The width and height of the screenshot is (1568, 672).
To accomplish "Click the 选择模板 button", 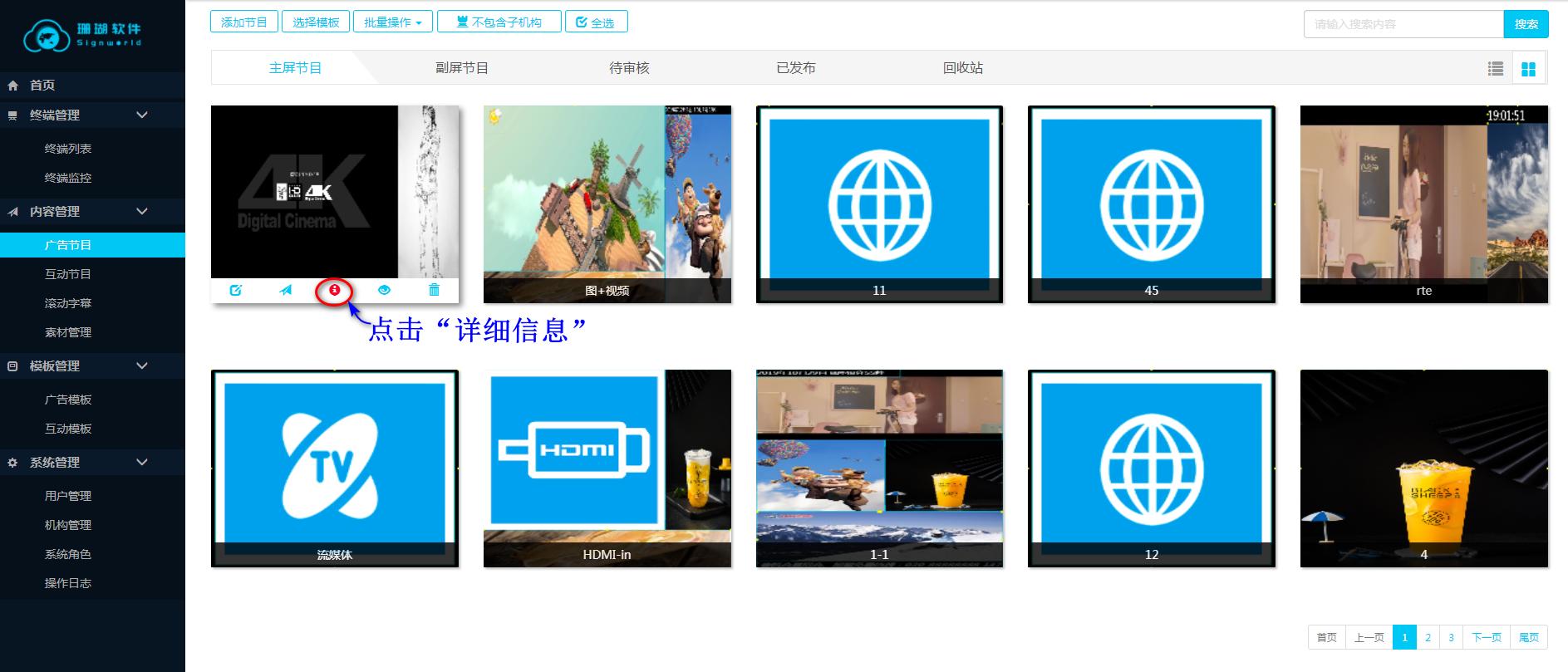I will click(x=316, y=22).
